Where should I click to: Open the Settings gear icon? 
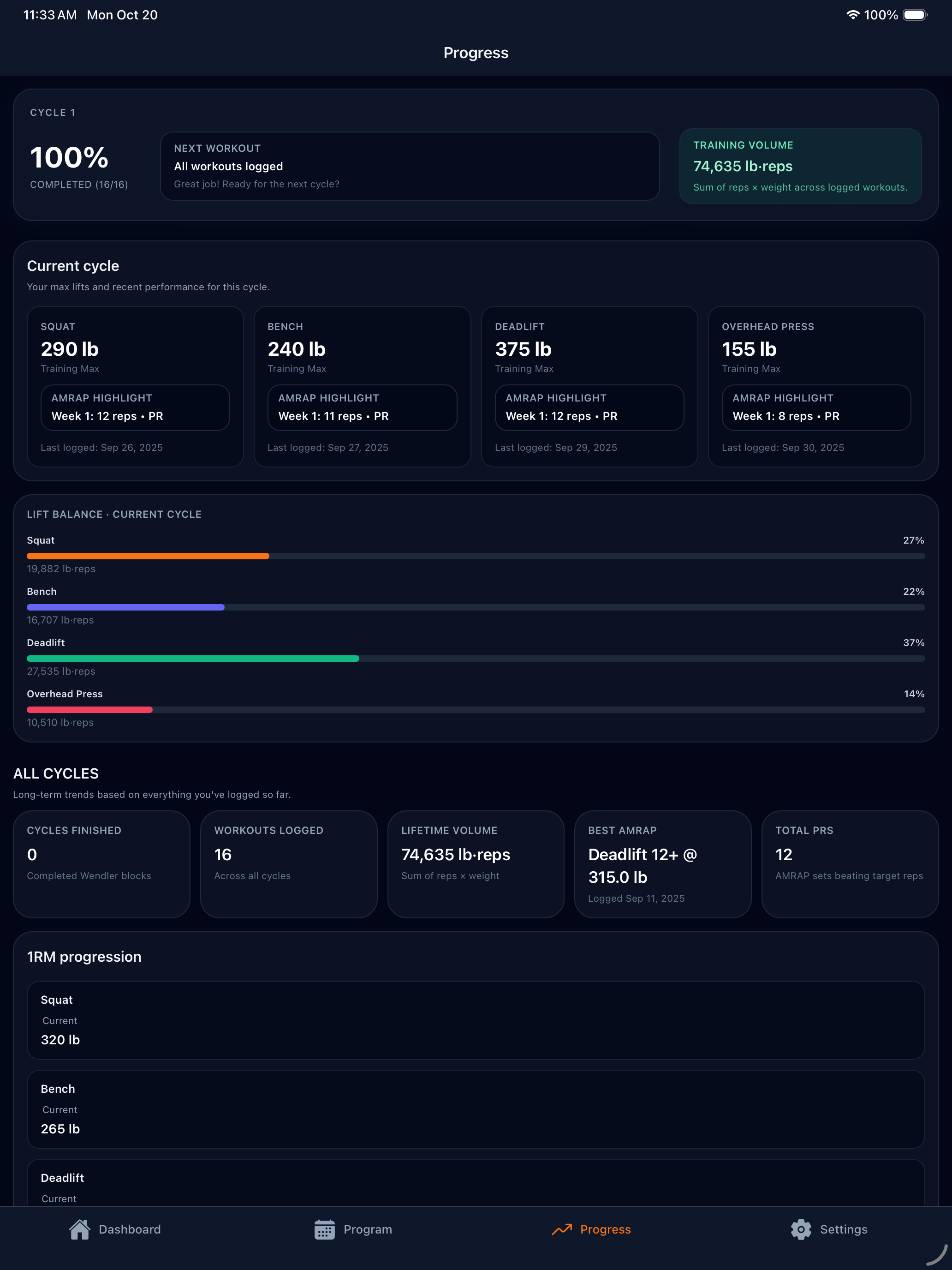801,1229
